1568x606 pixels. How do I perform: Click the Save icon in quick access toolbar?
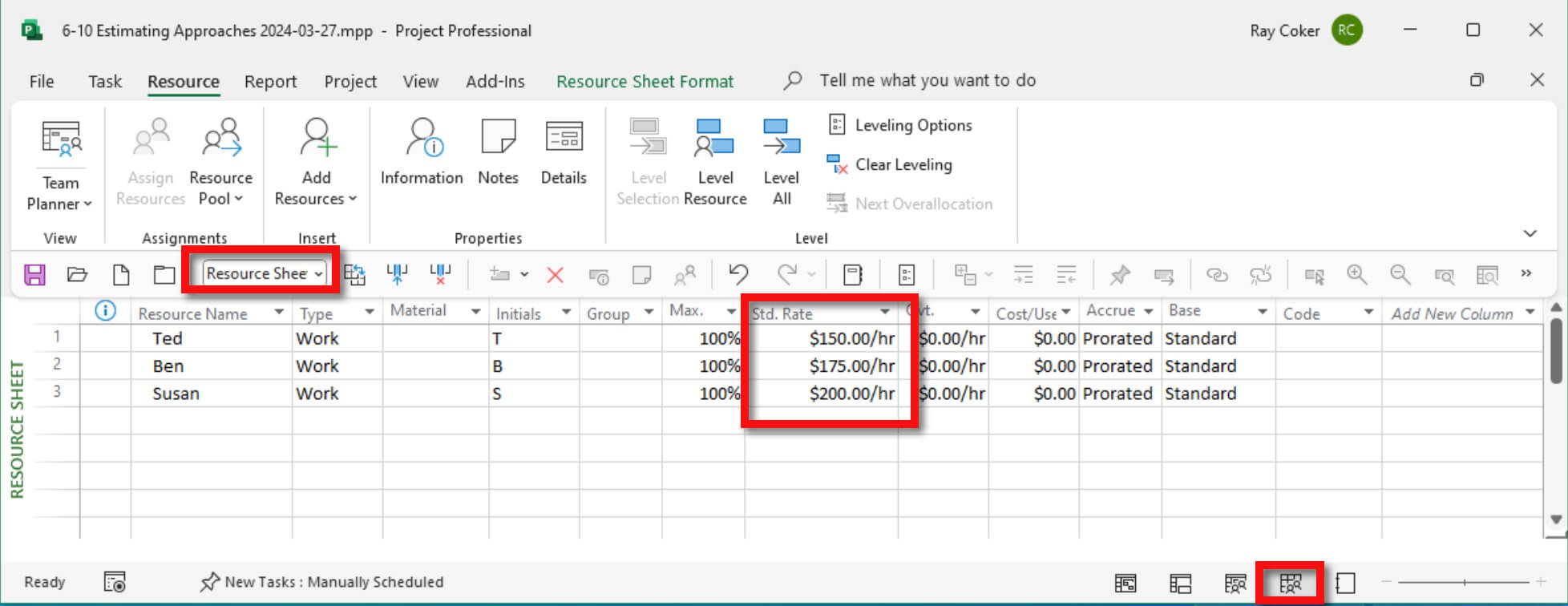pyautogui.click(x=34, y=275)
